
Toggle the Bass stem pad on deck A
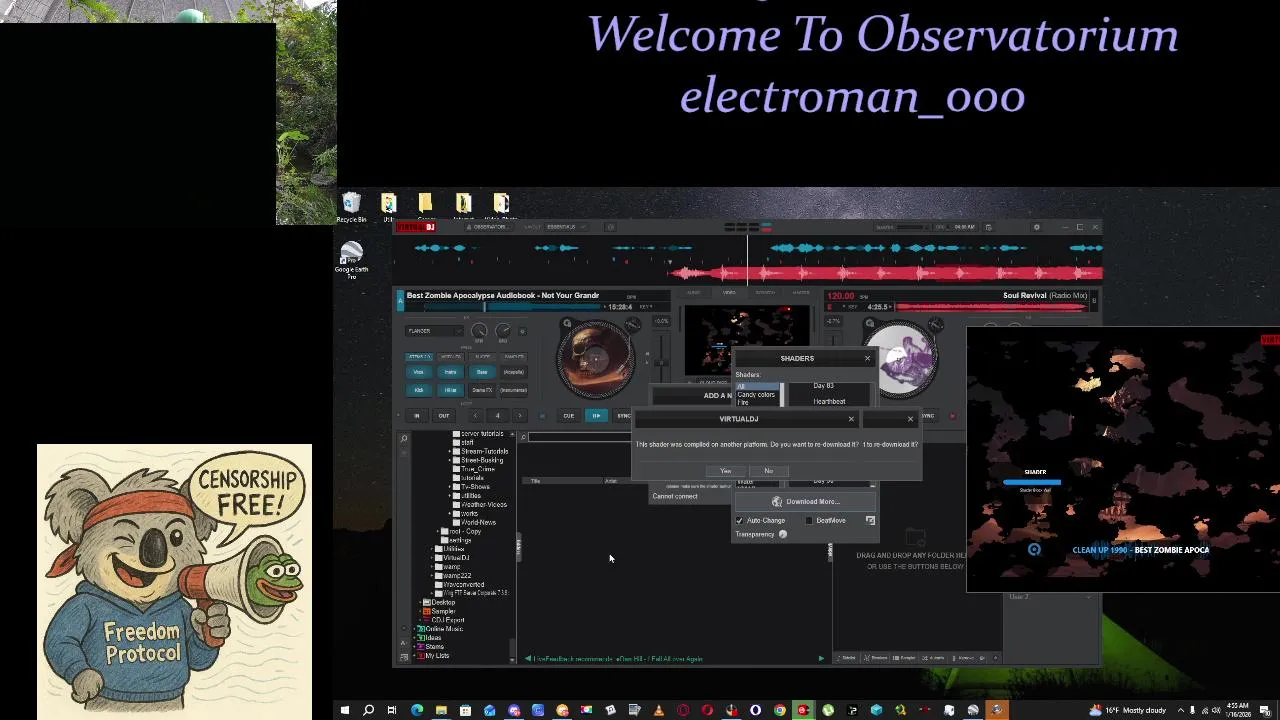(482, 372)
